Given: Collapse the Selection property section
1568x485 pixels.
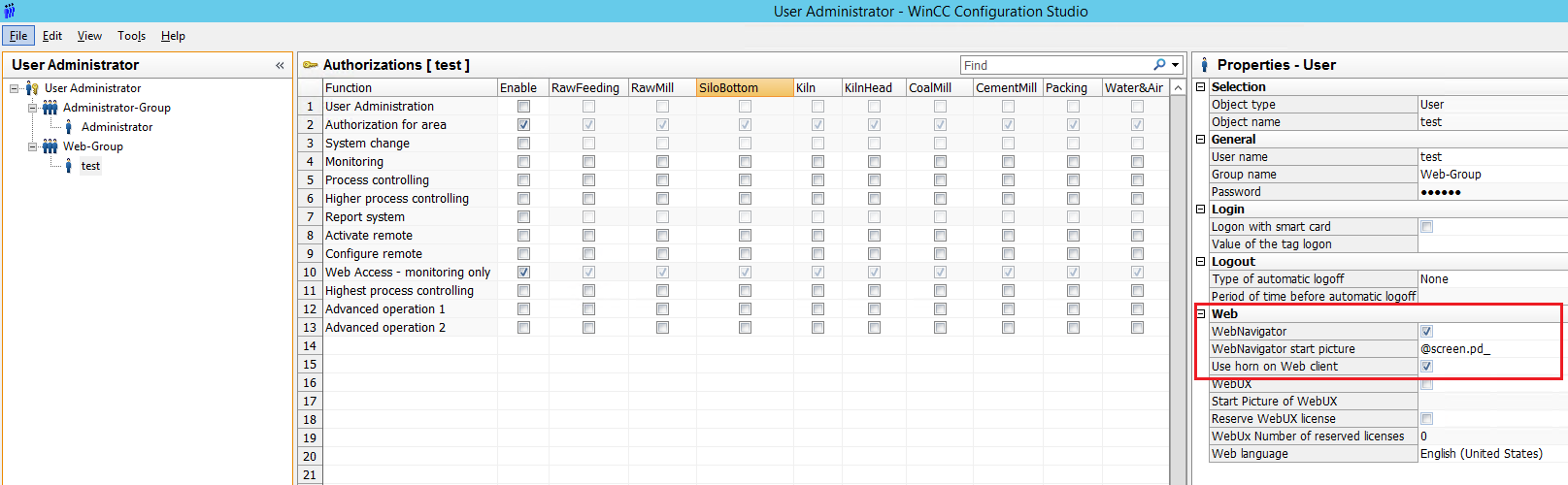Looking at the screenshot, I should 1201,87.
